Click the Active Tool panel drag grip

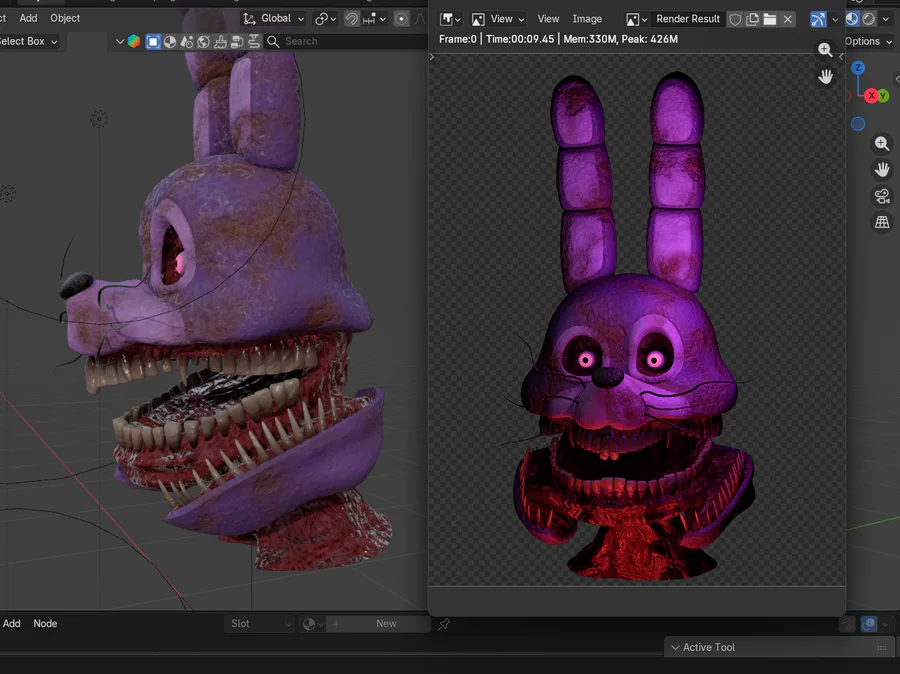pos(882,648)
